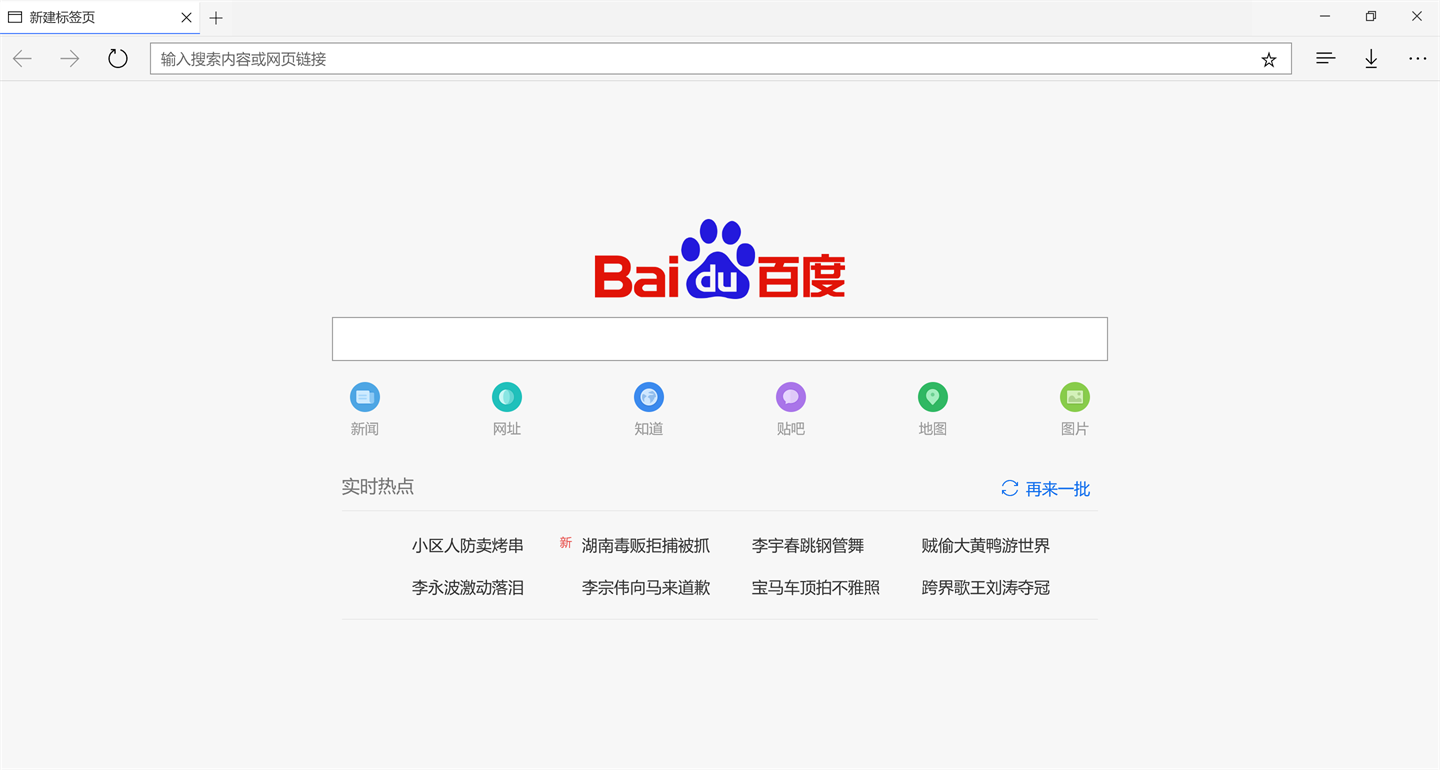The width and height of the screenshot is (1440, 770).
Task: Minimize the browser window
Action: point(1325,16)
